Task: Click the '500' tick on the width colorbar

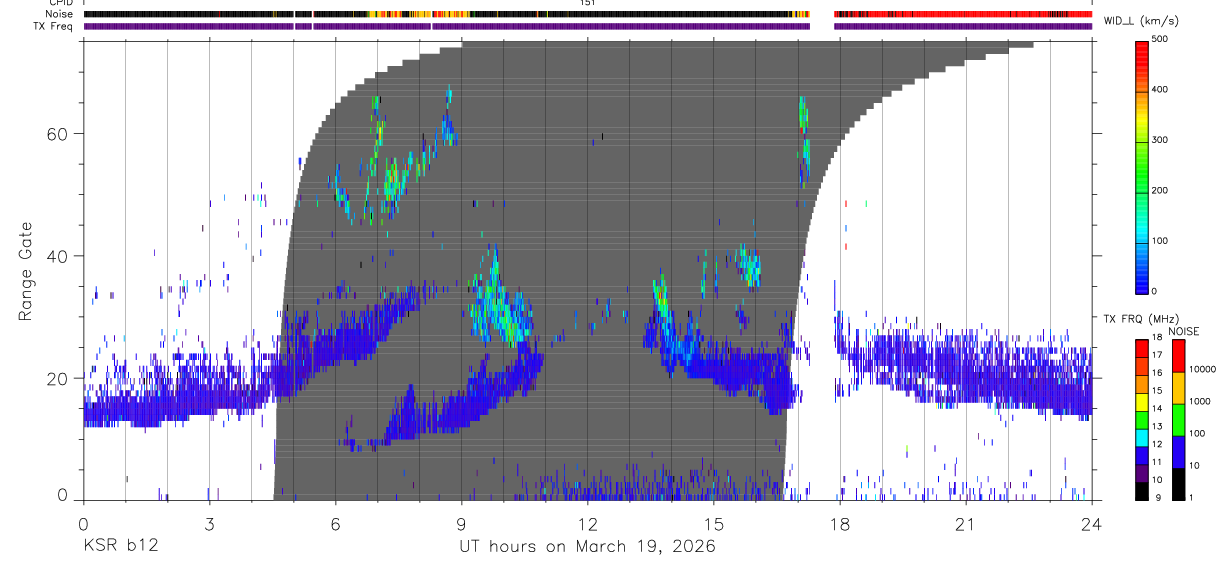Action: (x=1161, y=39)
